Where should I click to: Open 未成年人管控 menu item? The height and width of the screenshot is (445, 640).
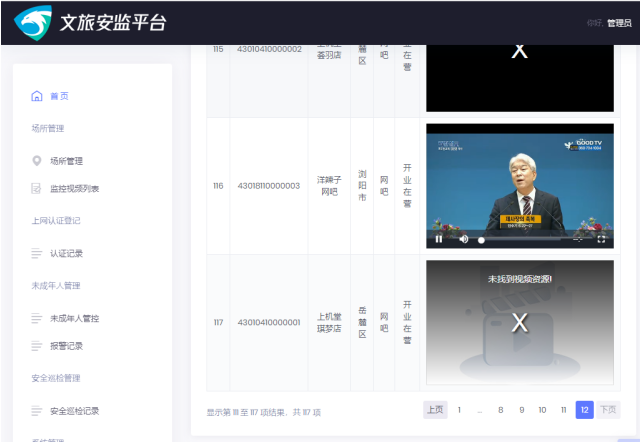75,318
